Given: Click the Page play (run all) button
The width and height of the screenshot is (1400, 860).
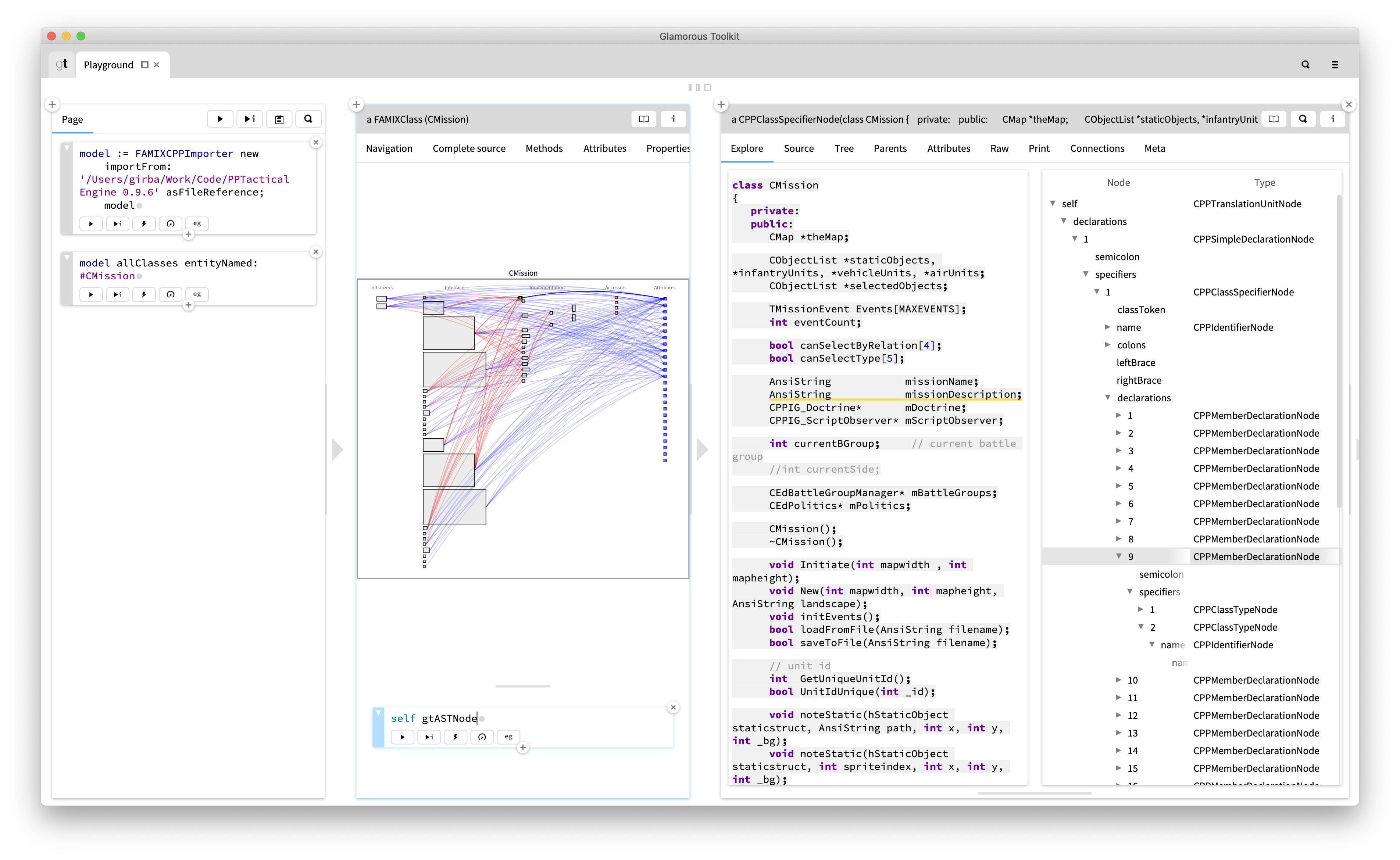Looking at the screenshot, I should pos(219,119).
